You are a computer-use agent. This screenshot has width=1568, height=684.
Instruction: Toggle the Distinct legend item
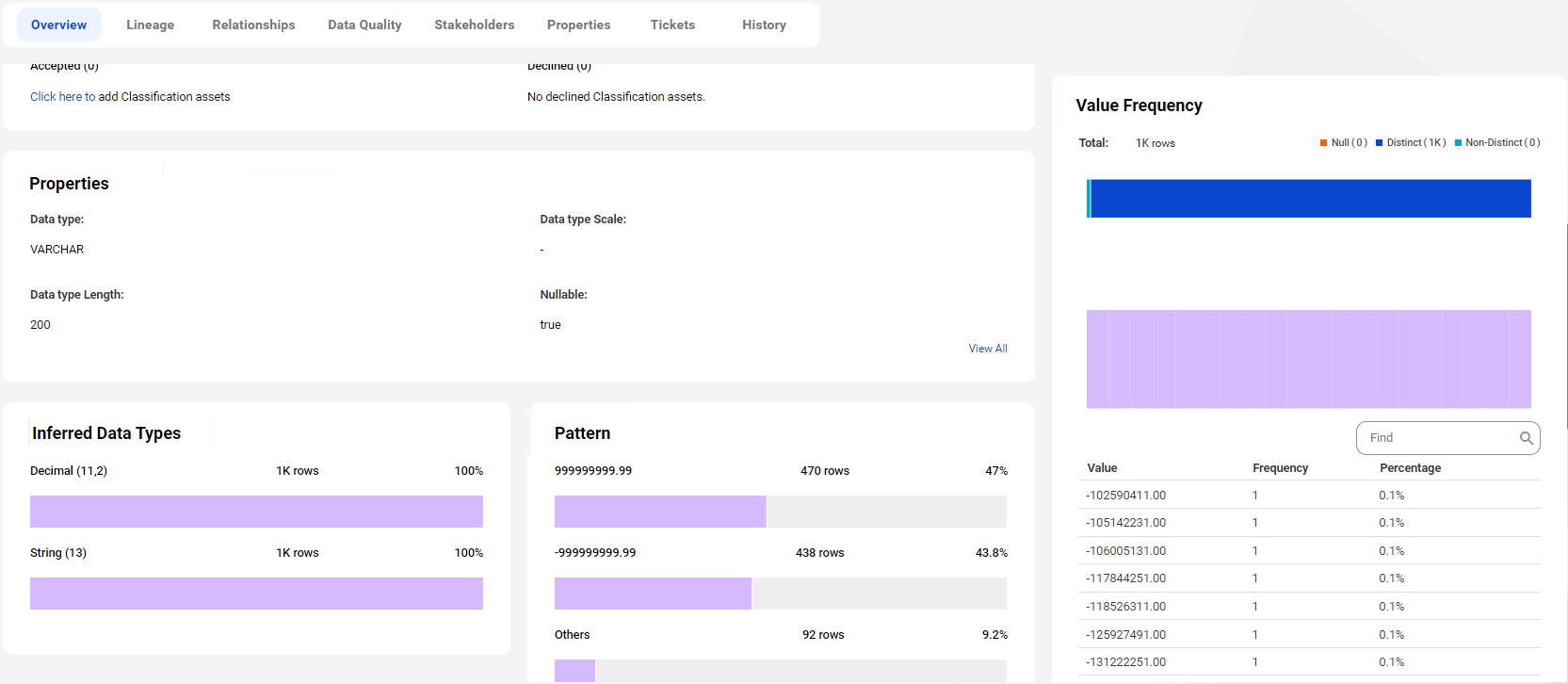(1410, 143)
